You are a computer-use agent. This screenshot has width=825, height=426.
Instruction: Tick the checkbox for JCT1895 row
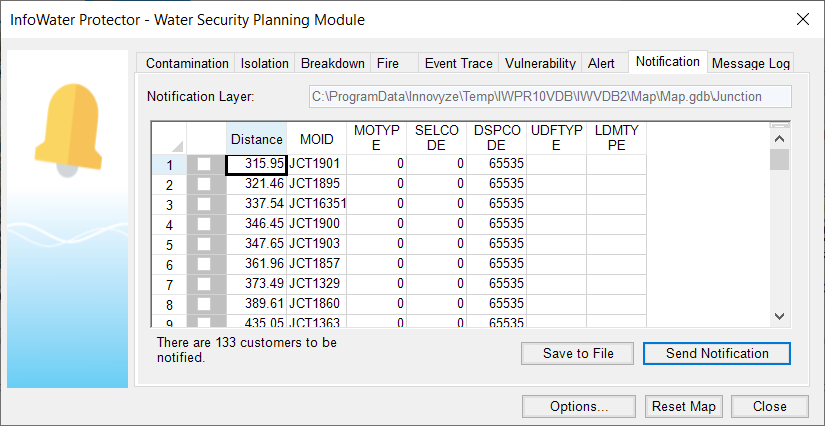[204, 184]
